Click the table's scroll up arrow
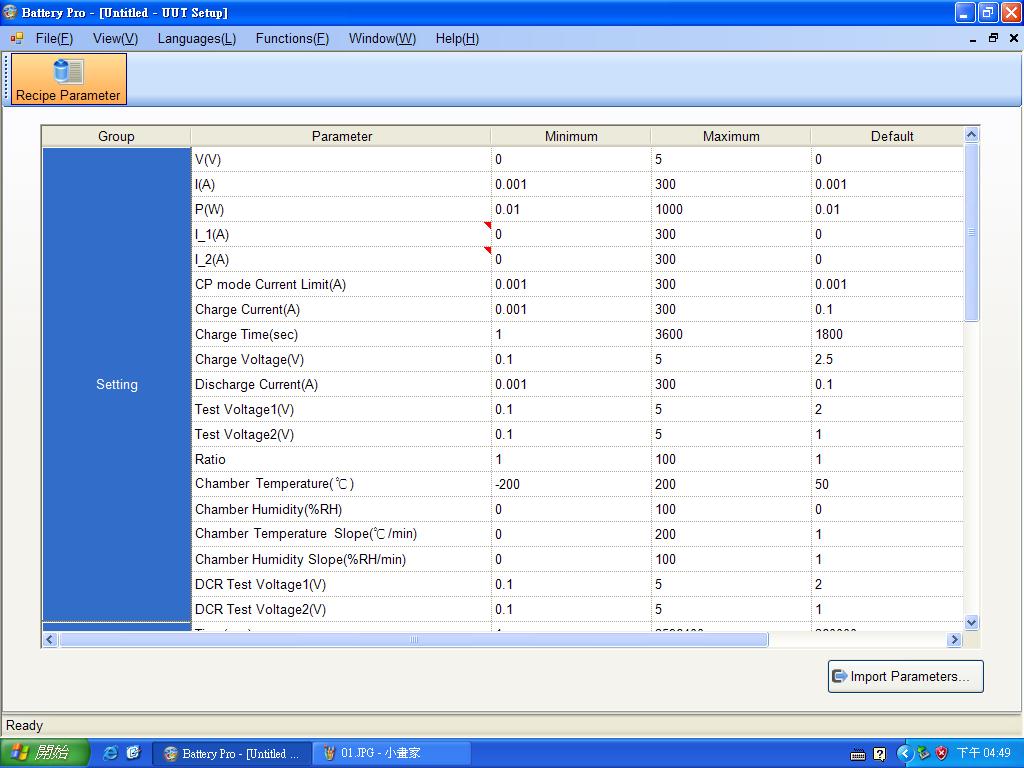This screenshot has width=1024, height=768. [971, 135]
